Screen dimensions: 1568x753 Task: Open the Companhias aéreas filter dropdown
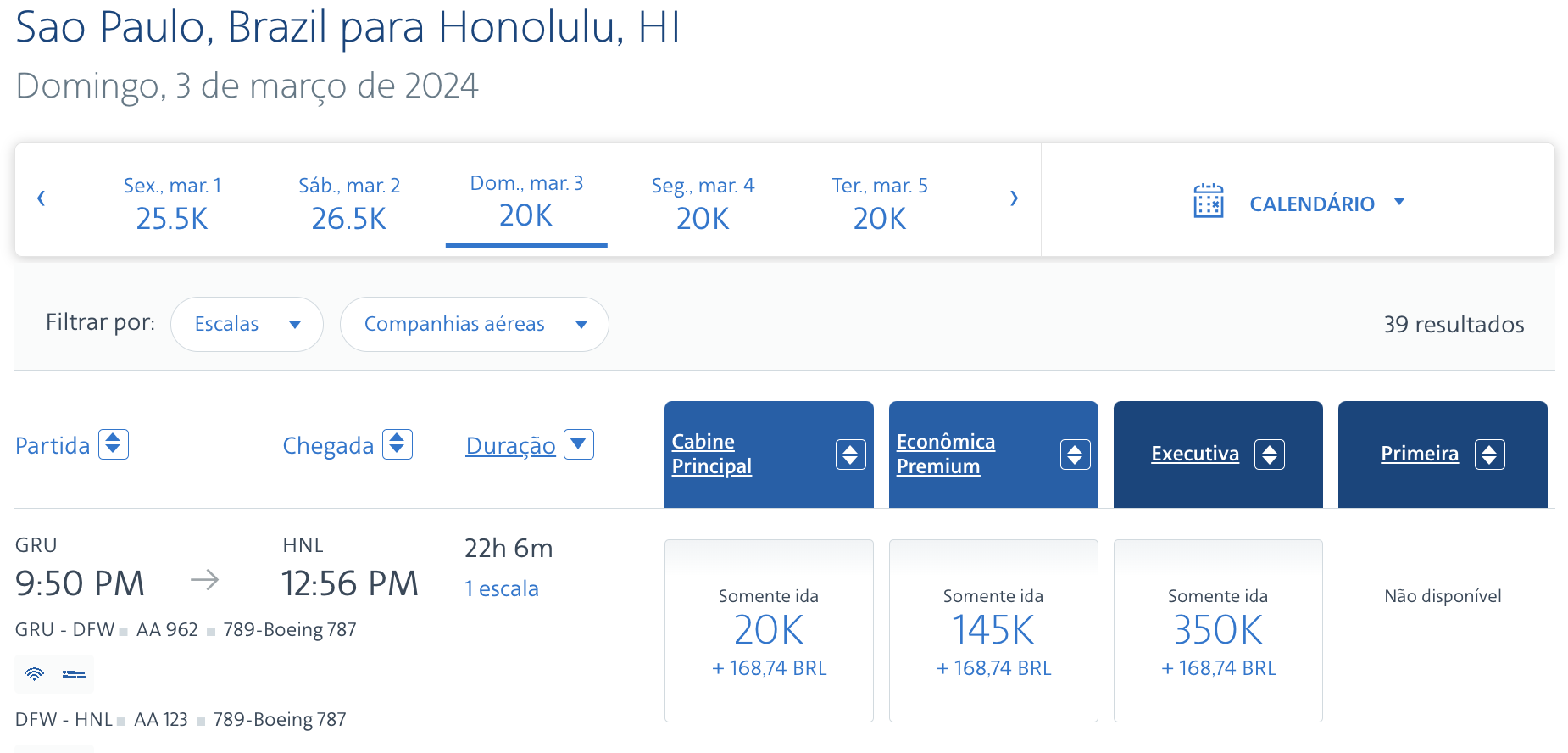pyautogui.click(x=474, y=324)
